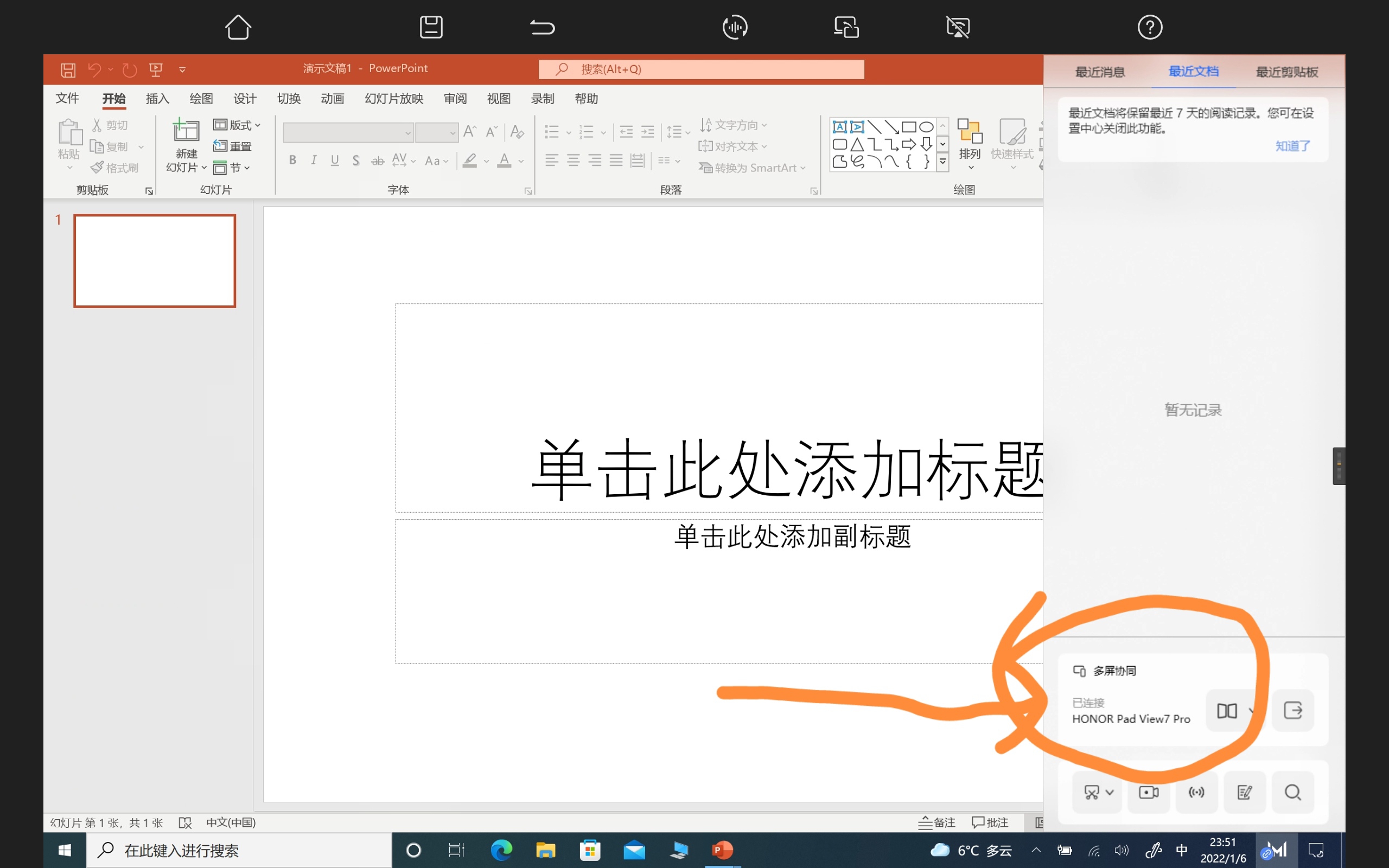Click the New Slide icon
Screen dimensions: 1389x868
click(x=186, y=130)
